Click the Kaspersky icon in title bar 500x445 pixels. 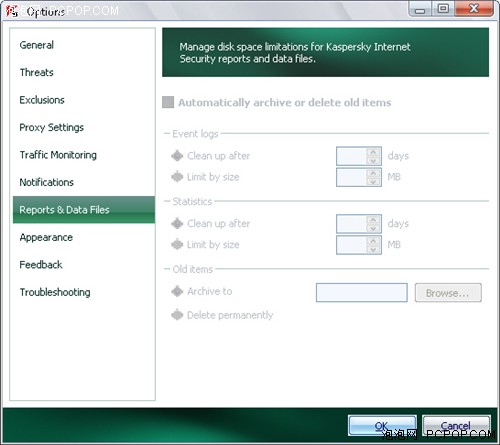pyautogui.click(x=12, y=11)
